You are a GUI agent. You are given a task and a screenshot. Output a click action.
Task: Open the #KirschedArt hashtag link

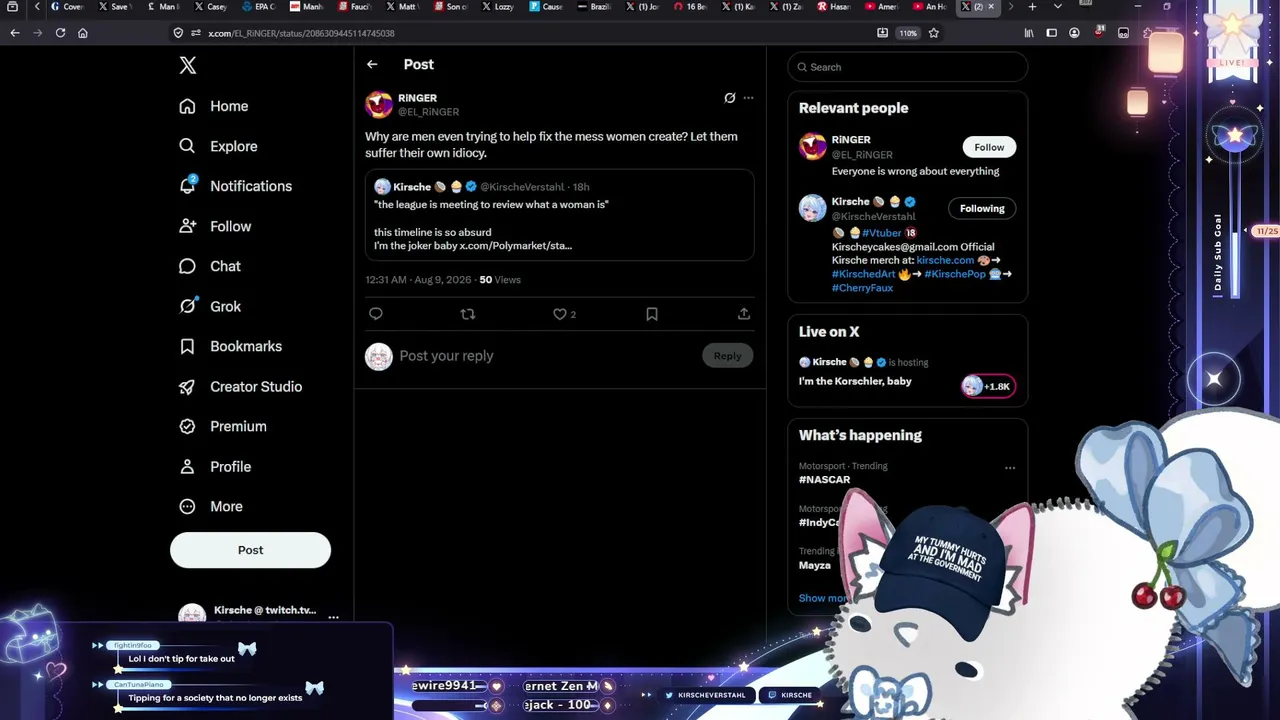864,274
